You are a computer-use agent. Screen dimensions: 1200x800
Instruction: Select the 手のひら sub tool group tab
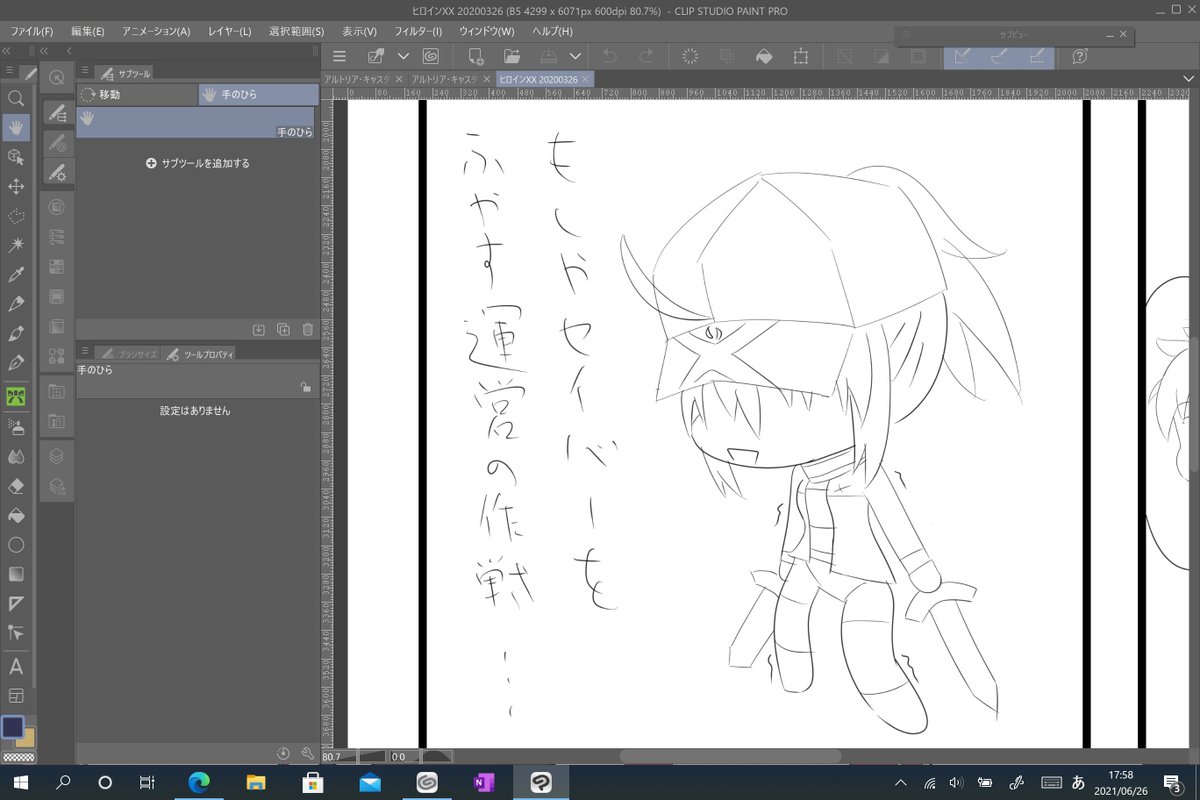pyautogui.click(x=259, y=95)
